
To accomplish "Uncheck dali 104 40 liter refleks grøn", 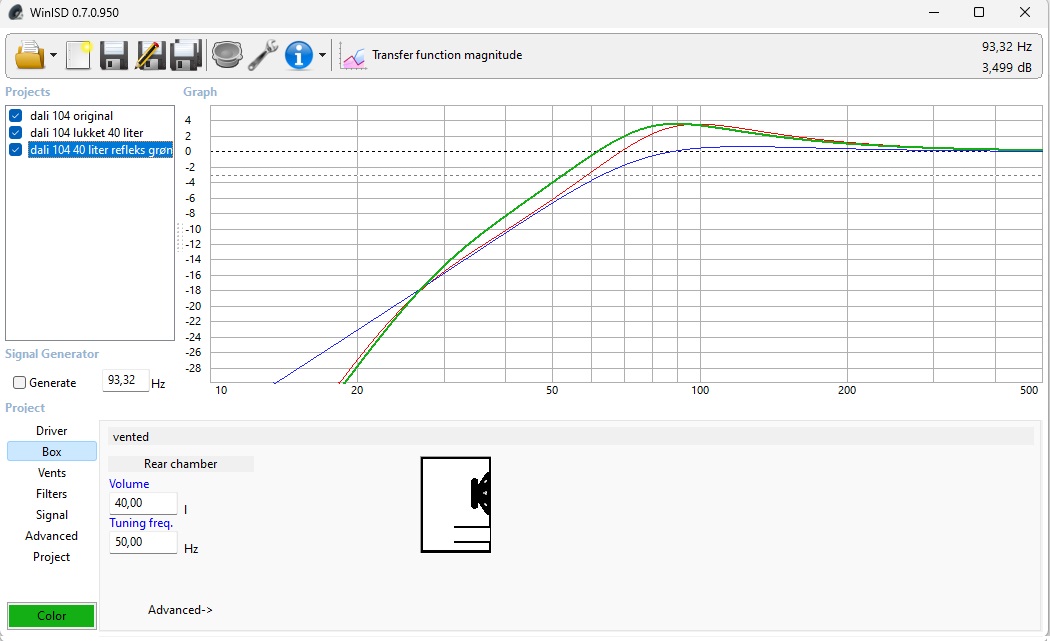I will (15, 149).
